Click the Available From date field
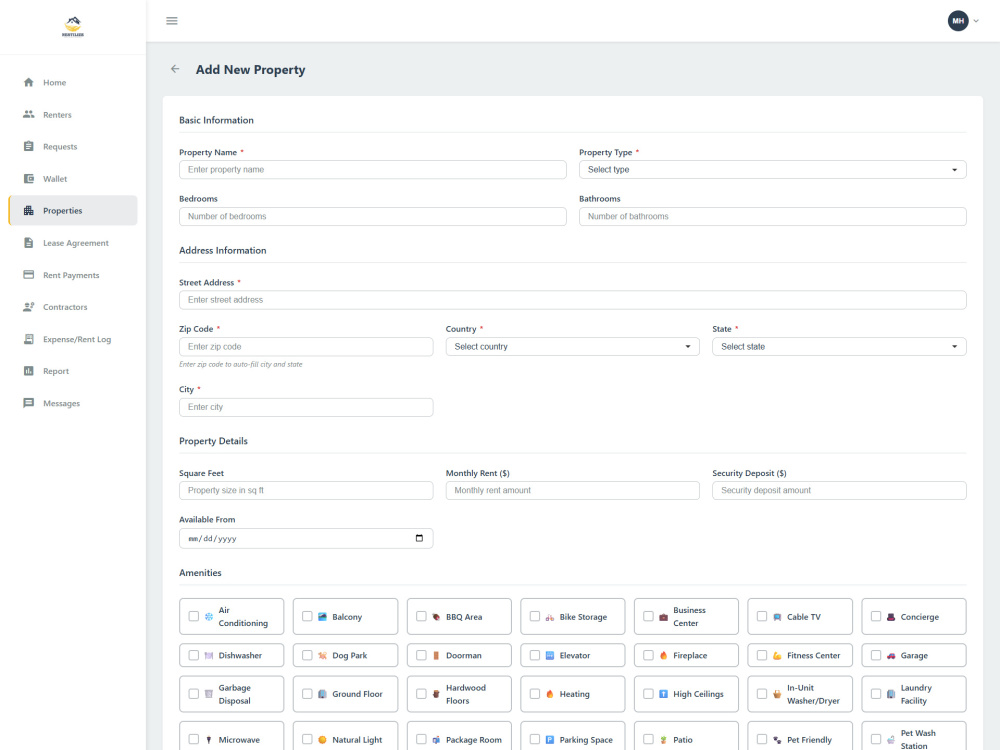This screenshot has height=750, width=1000. [306, 538]
